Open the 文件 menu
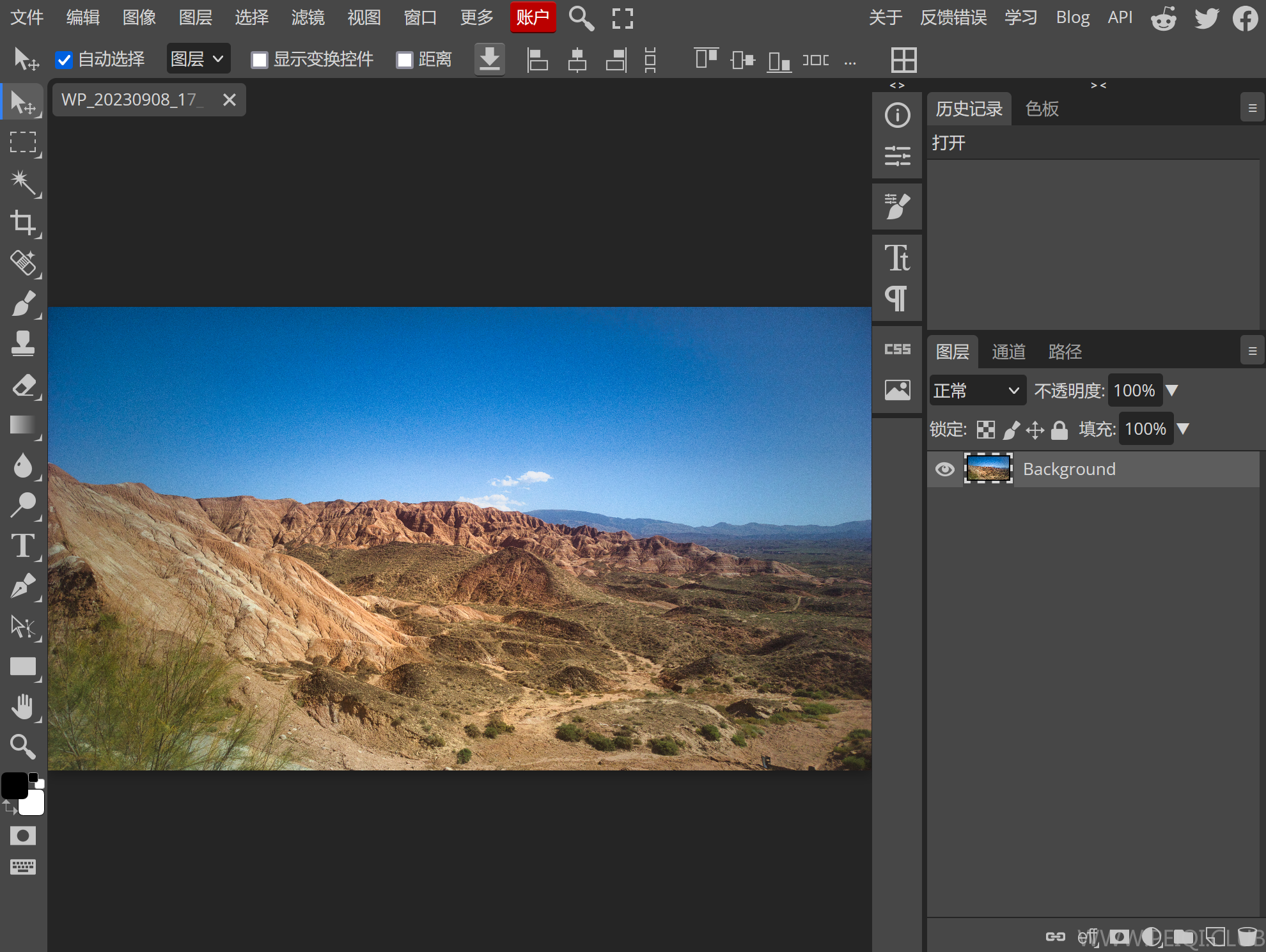This screenshot has height=952, width=1266. click(x=27, y=18)
